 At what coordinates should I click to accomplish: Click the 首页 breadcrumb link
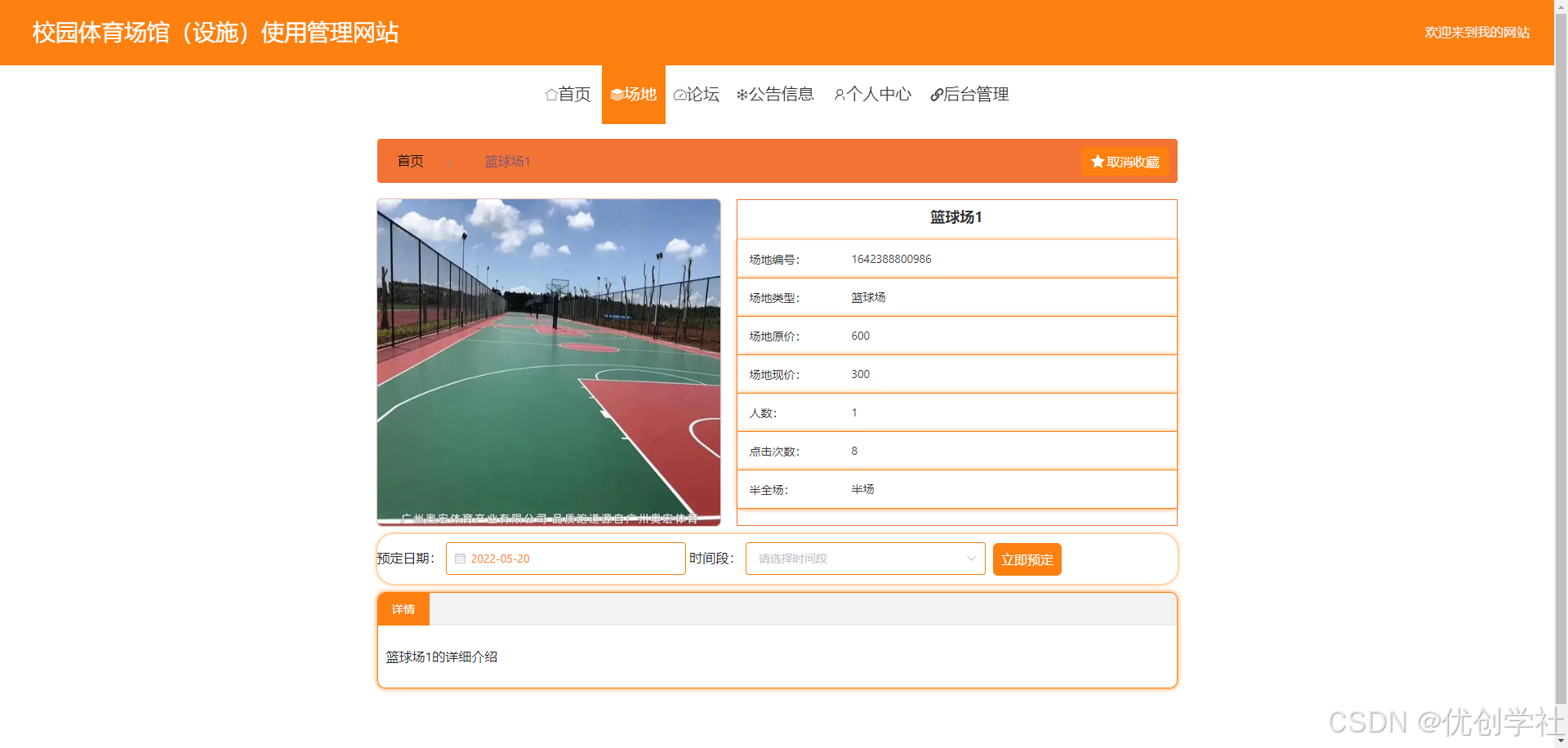coord(410,162)
